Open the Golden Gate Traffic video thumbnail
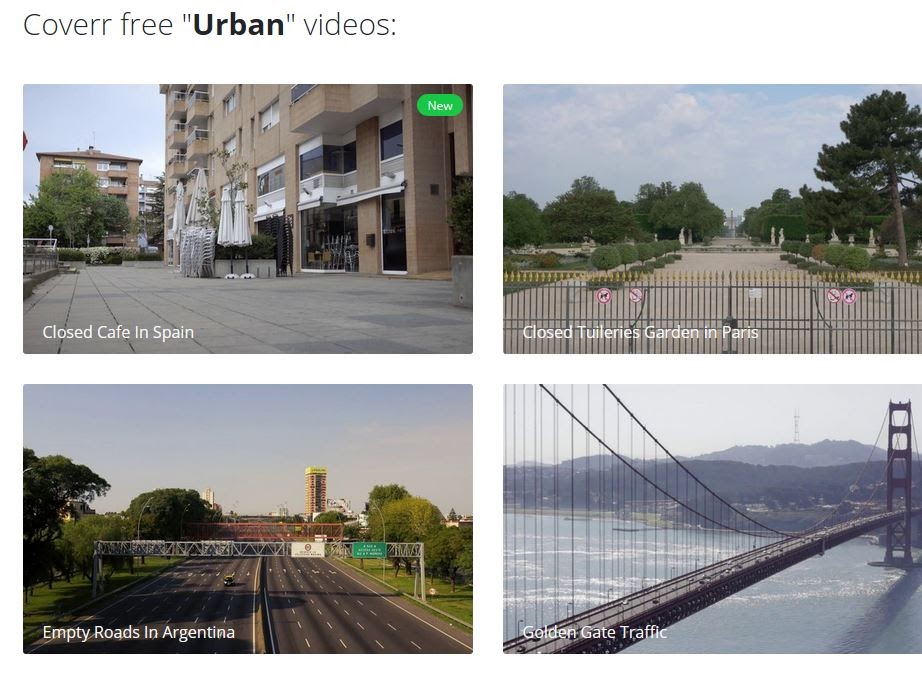The image size is (922, 689). click(x=713, y=519)
